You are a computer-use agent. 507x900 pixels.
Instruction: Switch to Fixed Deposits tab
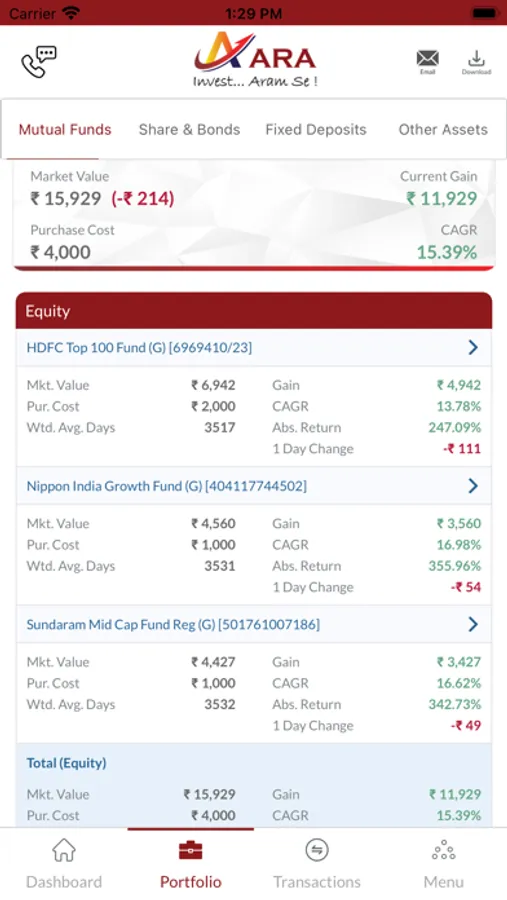pyautogui.click(x=316, y=130)
